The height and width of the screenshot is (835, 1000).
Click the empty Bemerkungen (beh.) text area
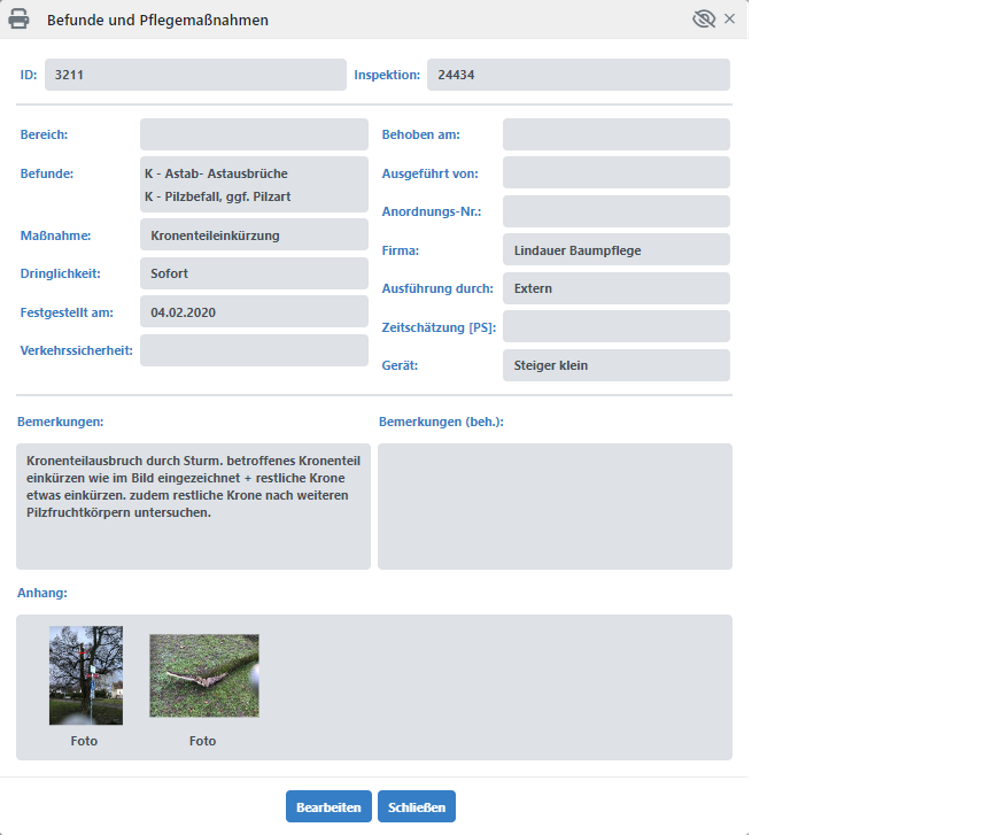(555, 506)
